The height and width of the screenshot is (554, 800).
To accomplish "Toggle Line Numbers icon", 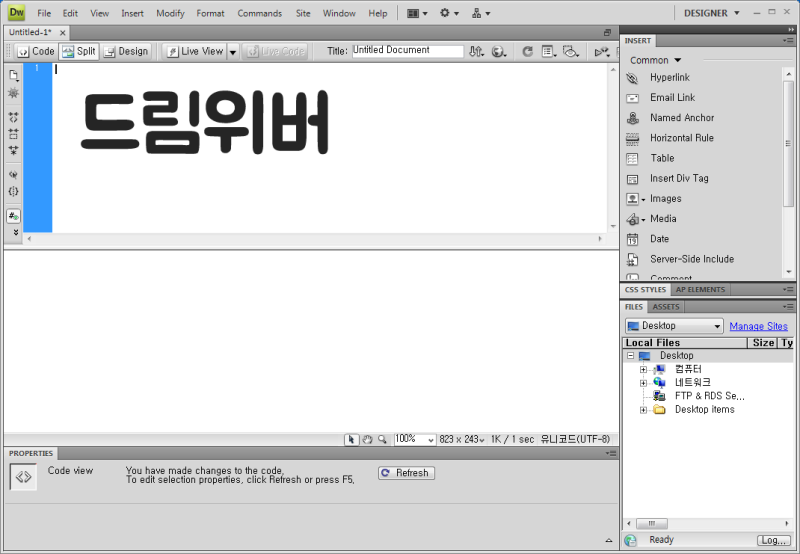I will point(14,216).
